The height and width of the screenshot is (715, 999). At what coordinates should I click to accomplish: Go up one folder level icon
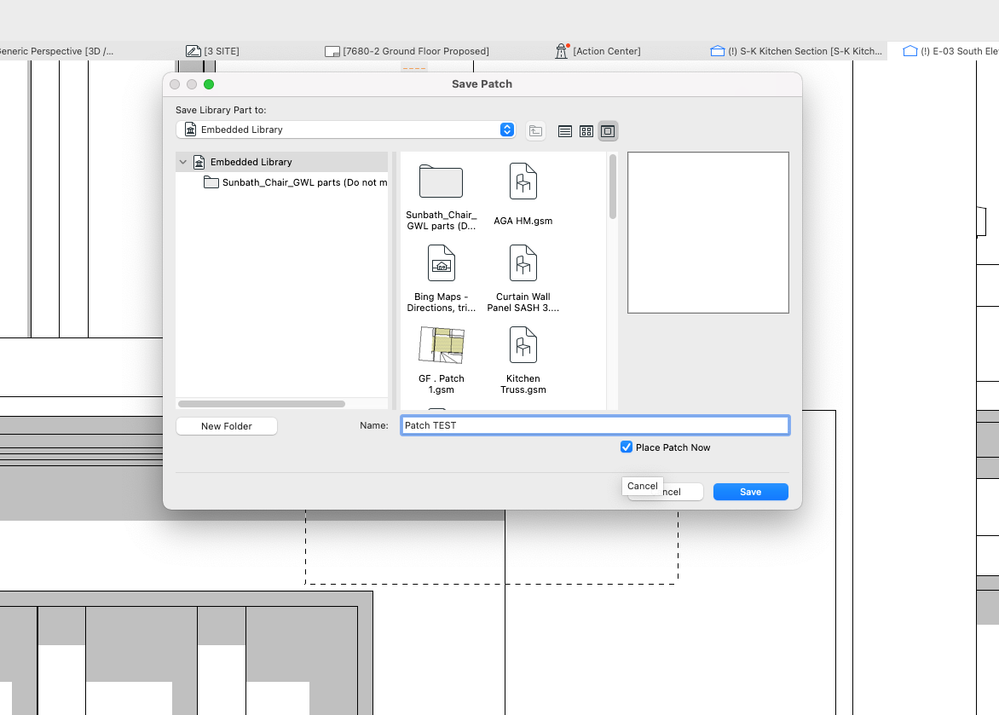536,131
